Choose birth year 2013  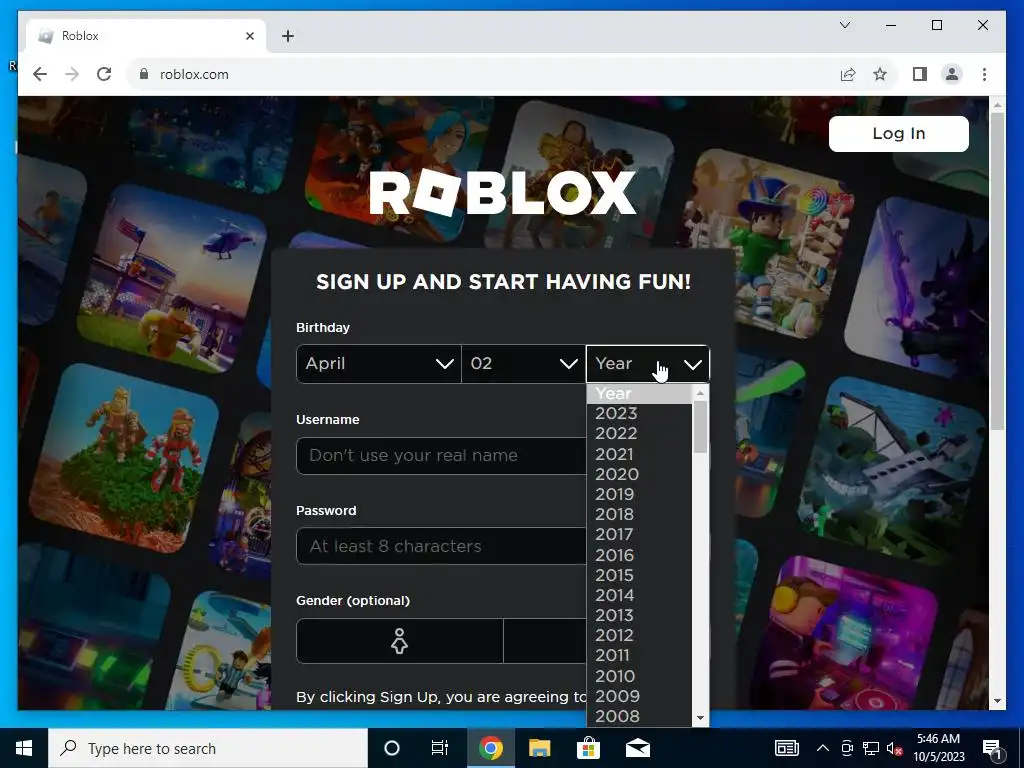[x=639, y=616]
